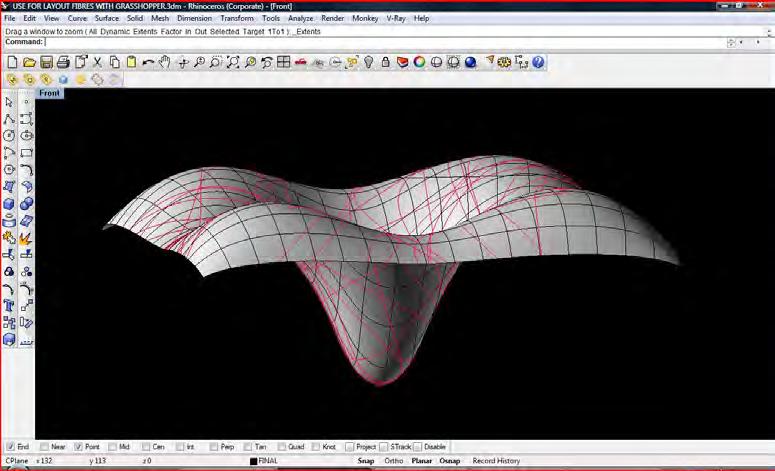Enable the Mid object snap checkbox
Viewport: 775px width, 471px height.
pyautogui.click(x=112, y=447)
